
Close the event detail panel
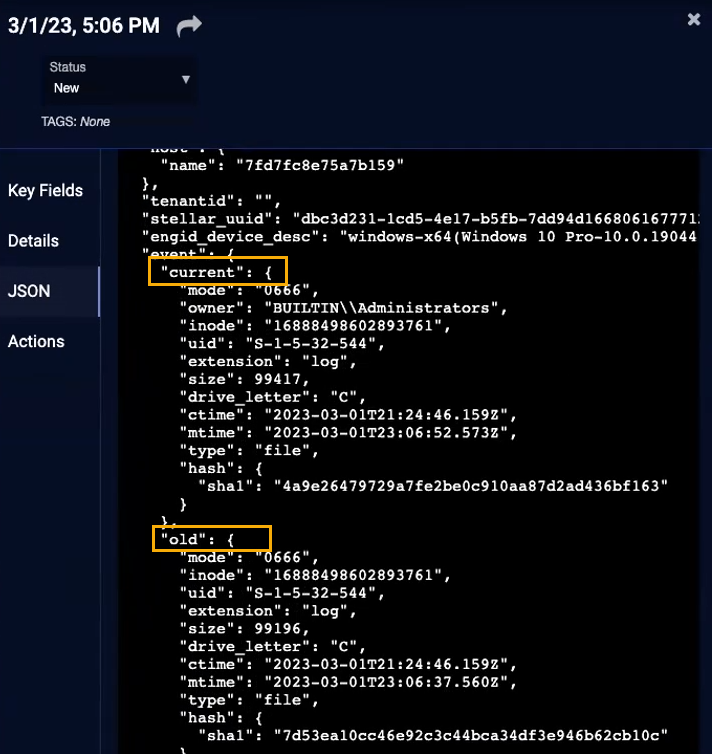(694, 19)
